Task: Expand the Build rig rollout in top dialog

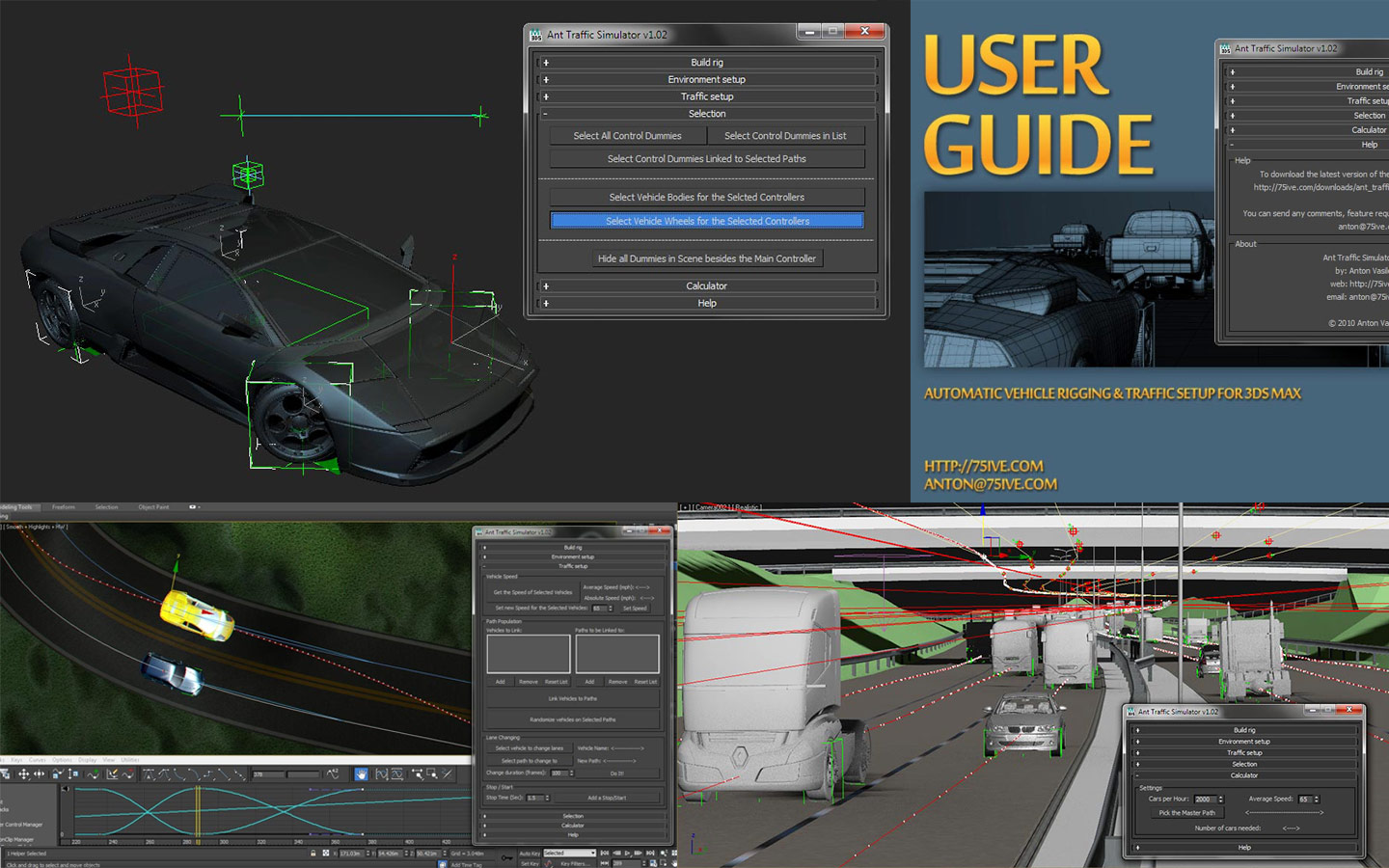Action: click(706, 63)
